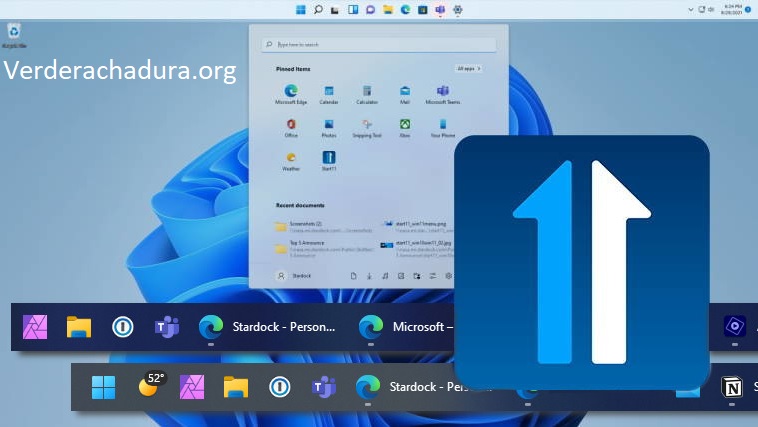
Task: Open Search from the top taskbar
Action: click(318, 10)
